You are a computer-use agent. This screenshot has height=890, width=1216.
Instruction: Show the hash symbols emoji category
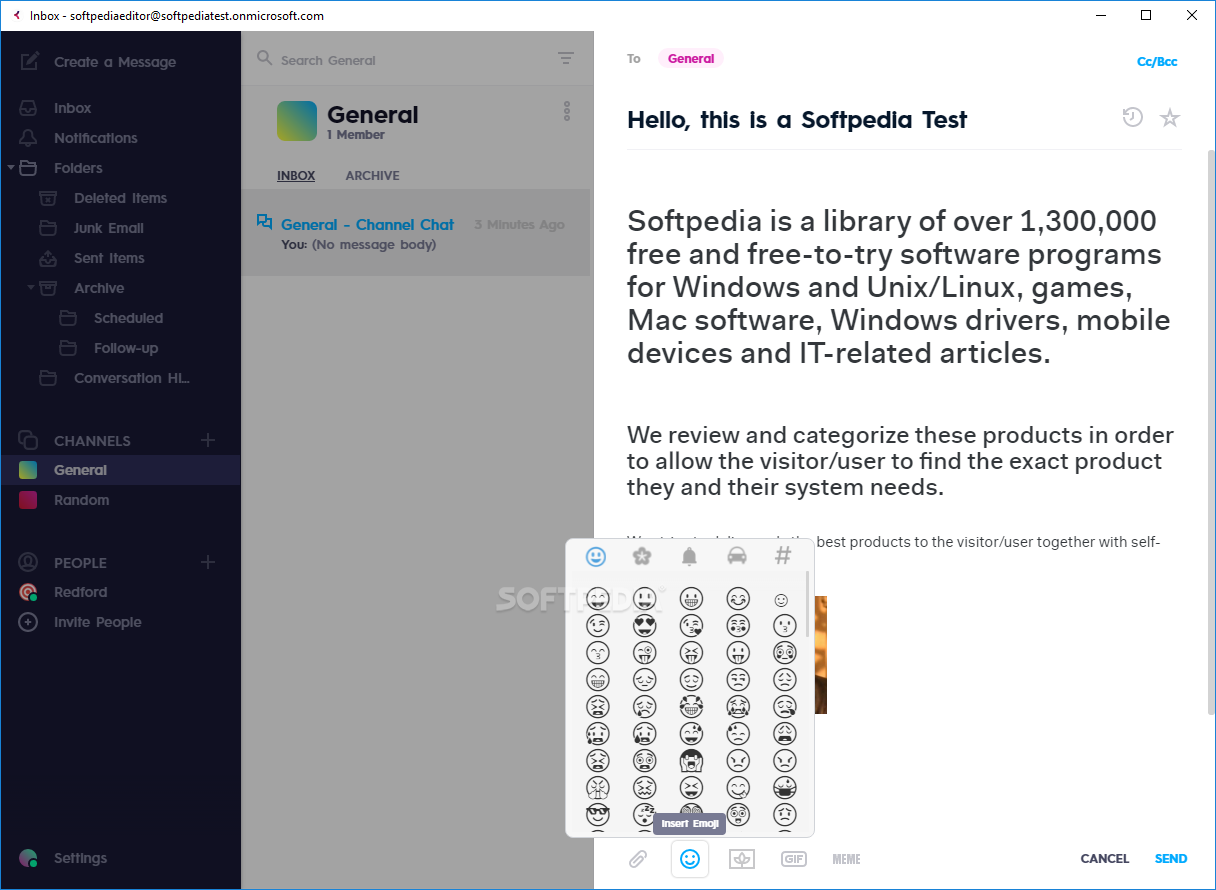pos(783,556)
